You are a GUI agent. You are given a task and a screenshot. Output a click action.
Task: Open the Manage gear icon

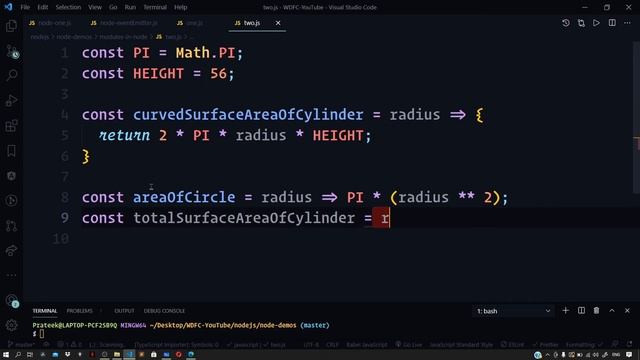coord(11,325)
